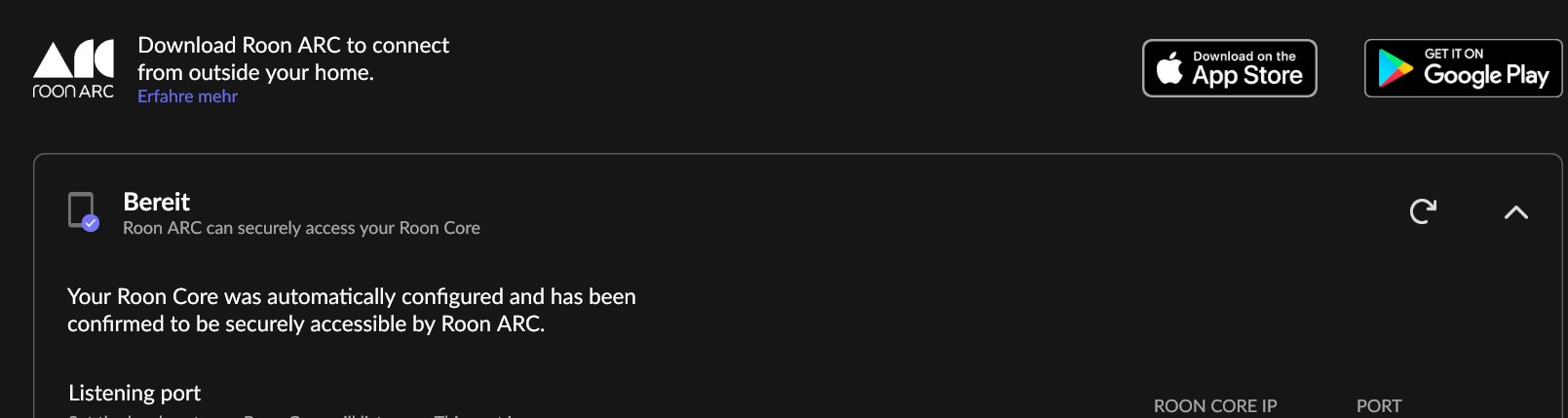Viewport: 1568px width, 418px height.
Task: Open the Download on the App Store badge
Action: 1229,68
